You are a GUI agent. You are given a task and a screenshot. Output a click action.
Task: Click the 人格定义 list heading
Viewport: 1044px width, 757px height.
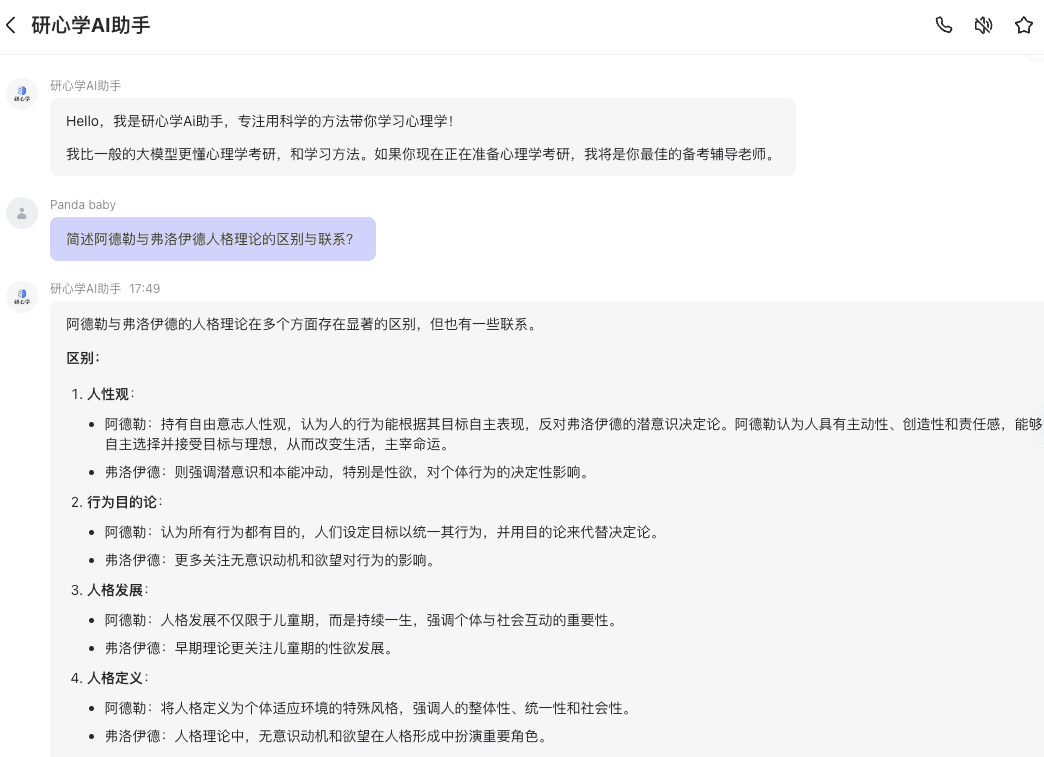coord(115,678)
